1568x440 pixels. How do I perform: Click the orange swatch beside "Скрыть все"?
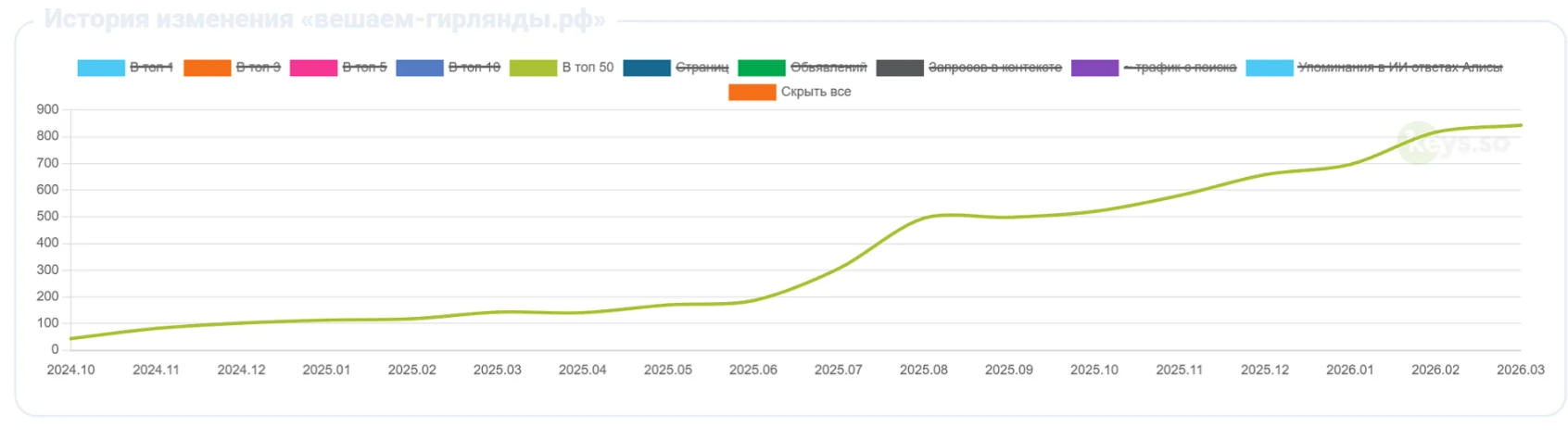(752, 92)
